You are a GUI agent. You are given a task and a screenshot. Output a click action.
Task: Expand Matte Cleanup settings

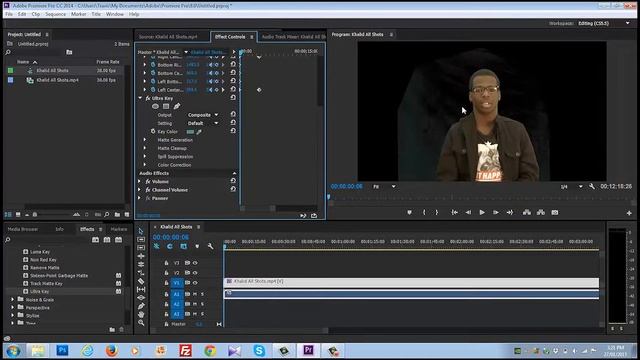tap(144, 148)
